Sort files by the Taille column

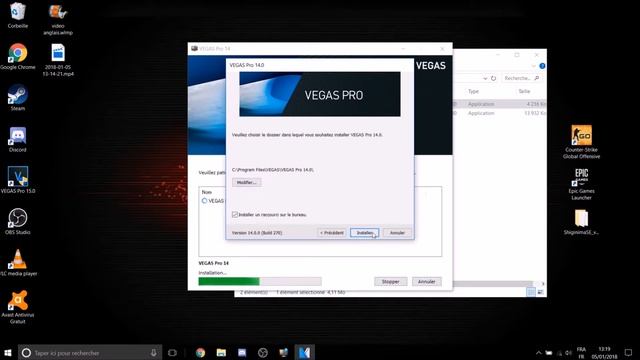click(x=524, y=91)
